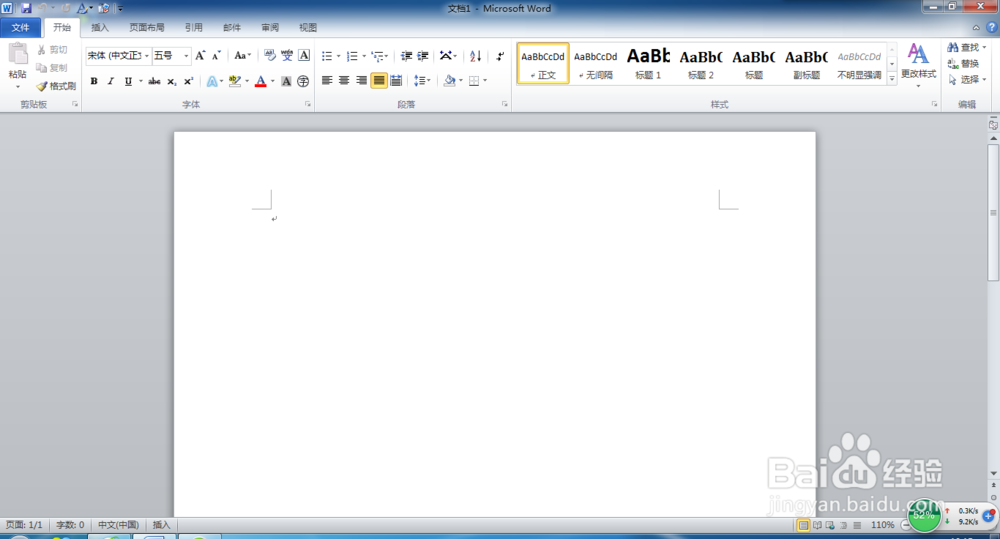Switch to the Review tab
The height and width of the screenshot is (539, 1000).
point(270,27)
